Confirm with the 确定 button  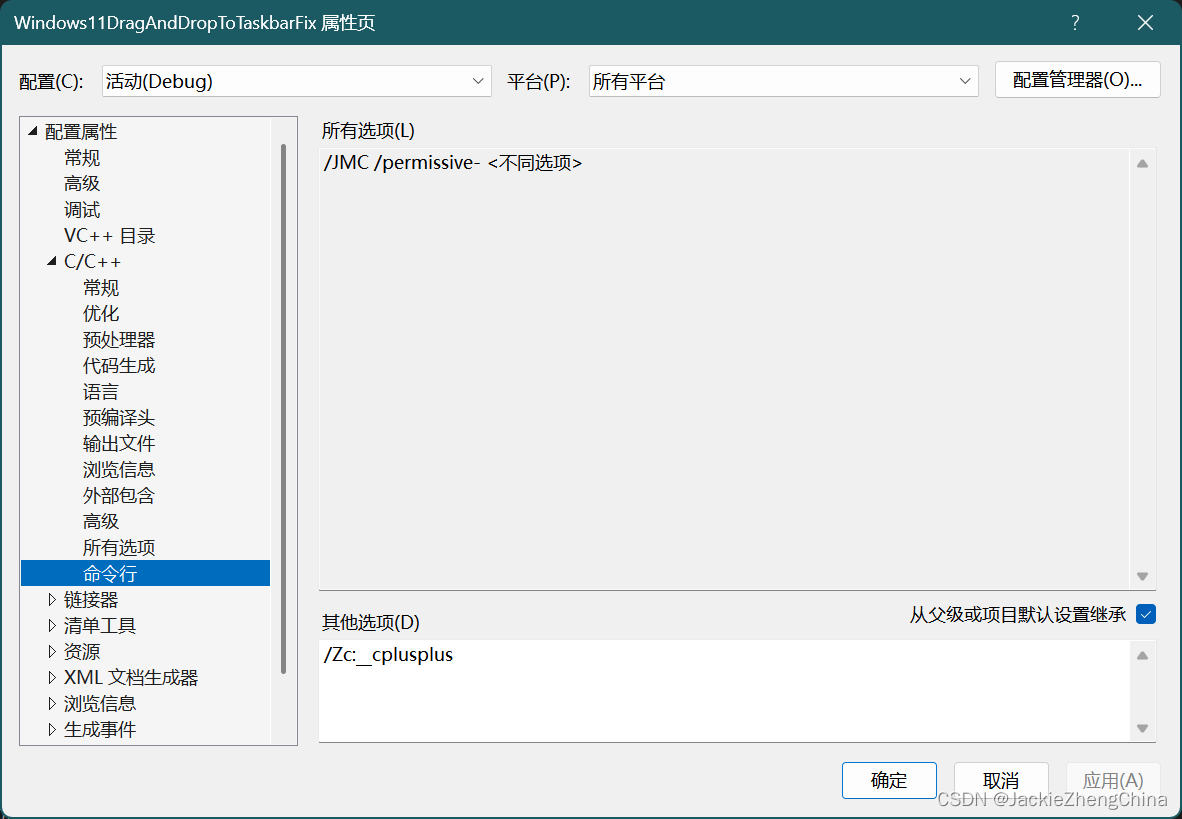point(890,780)
